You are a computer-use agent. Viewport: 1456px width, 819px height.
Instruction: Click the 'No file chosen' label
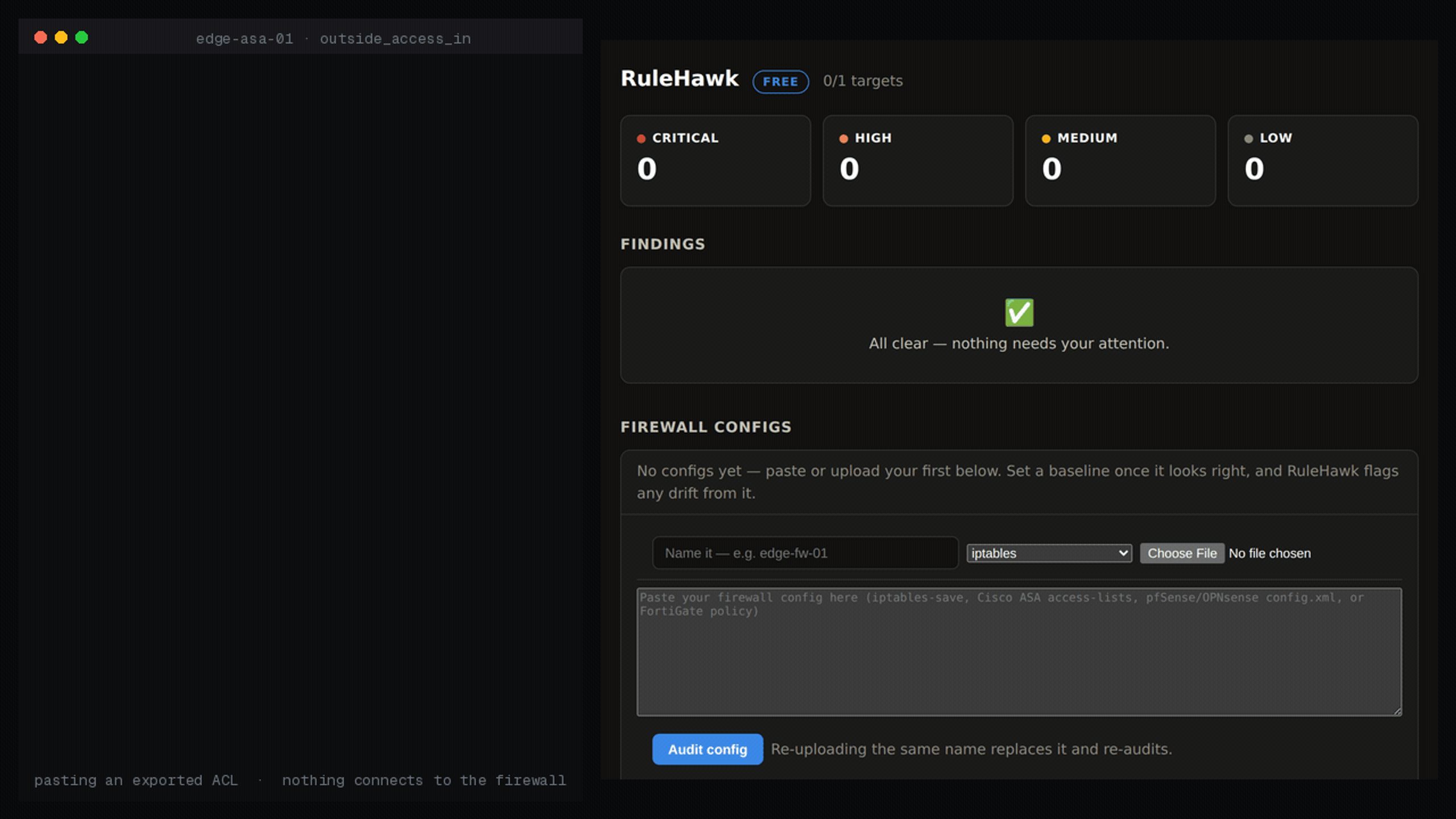(1269, 553)
